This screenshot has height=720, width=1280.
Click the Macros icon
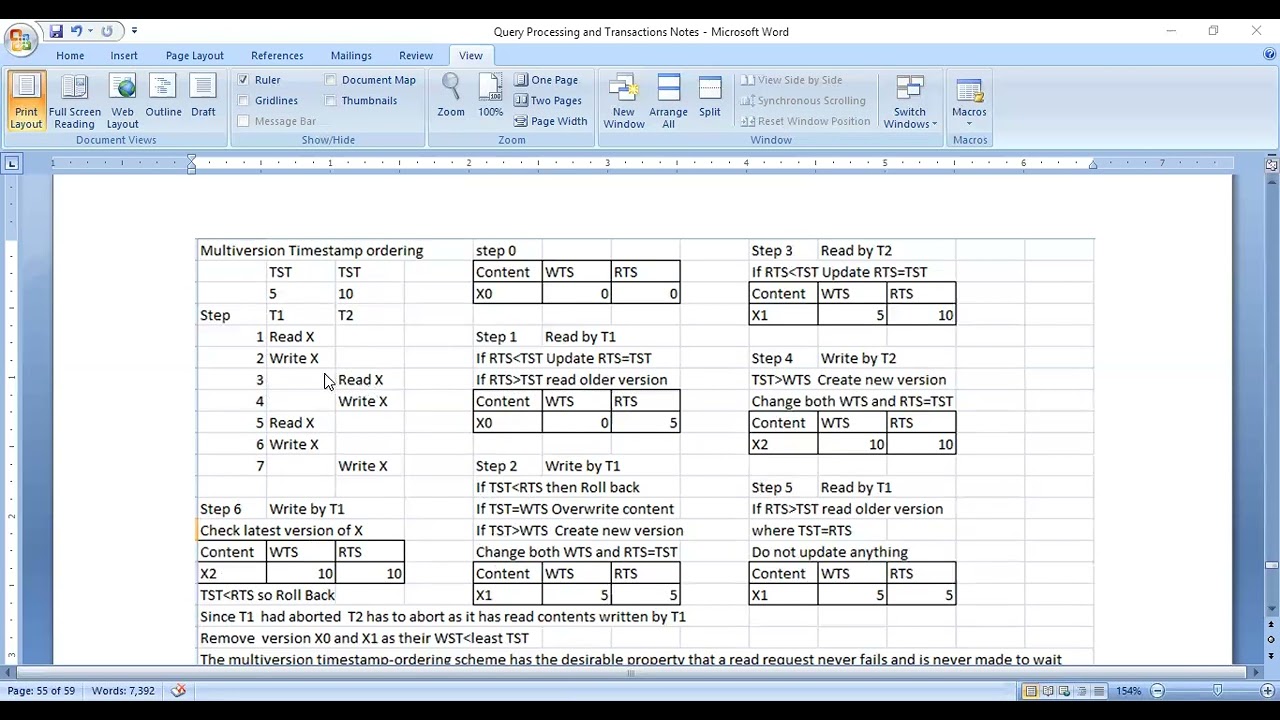969,92
